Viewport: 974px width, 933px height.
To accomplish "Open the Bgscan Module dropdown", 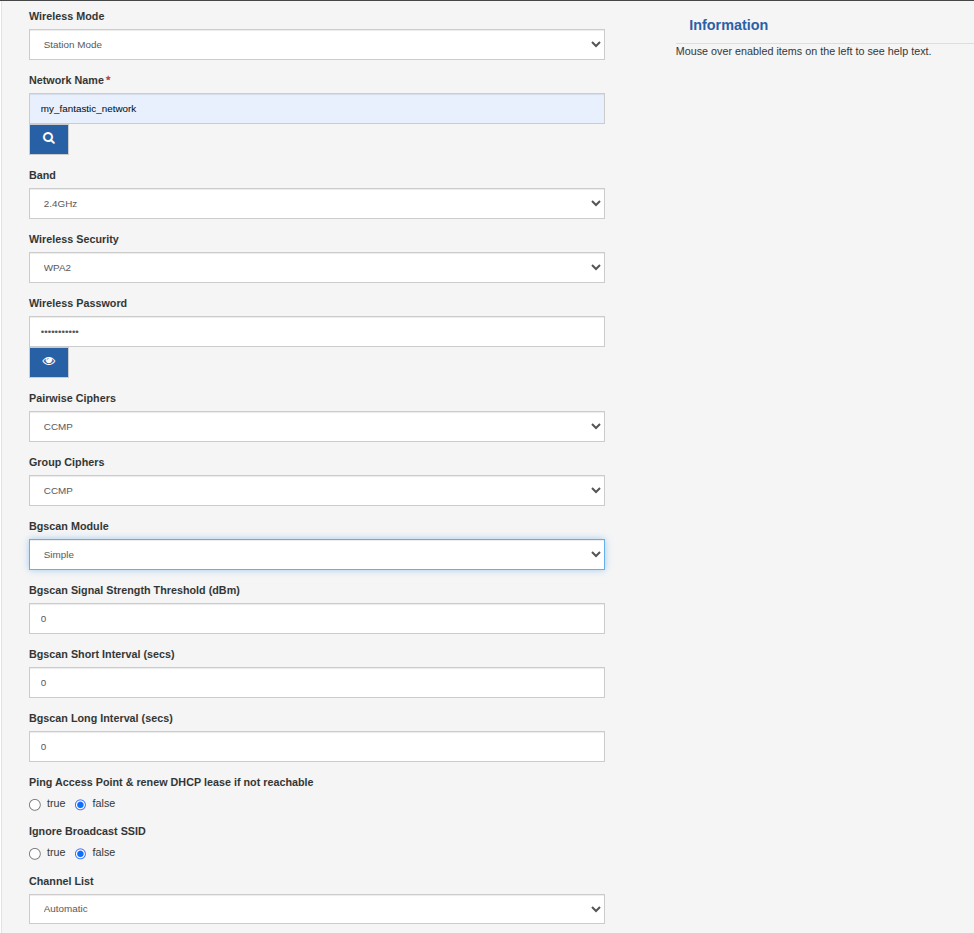I will pos(316,554).
